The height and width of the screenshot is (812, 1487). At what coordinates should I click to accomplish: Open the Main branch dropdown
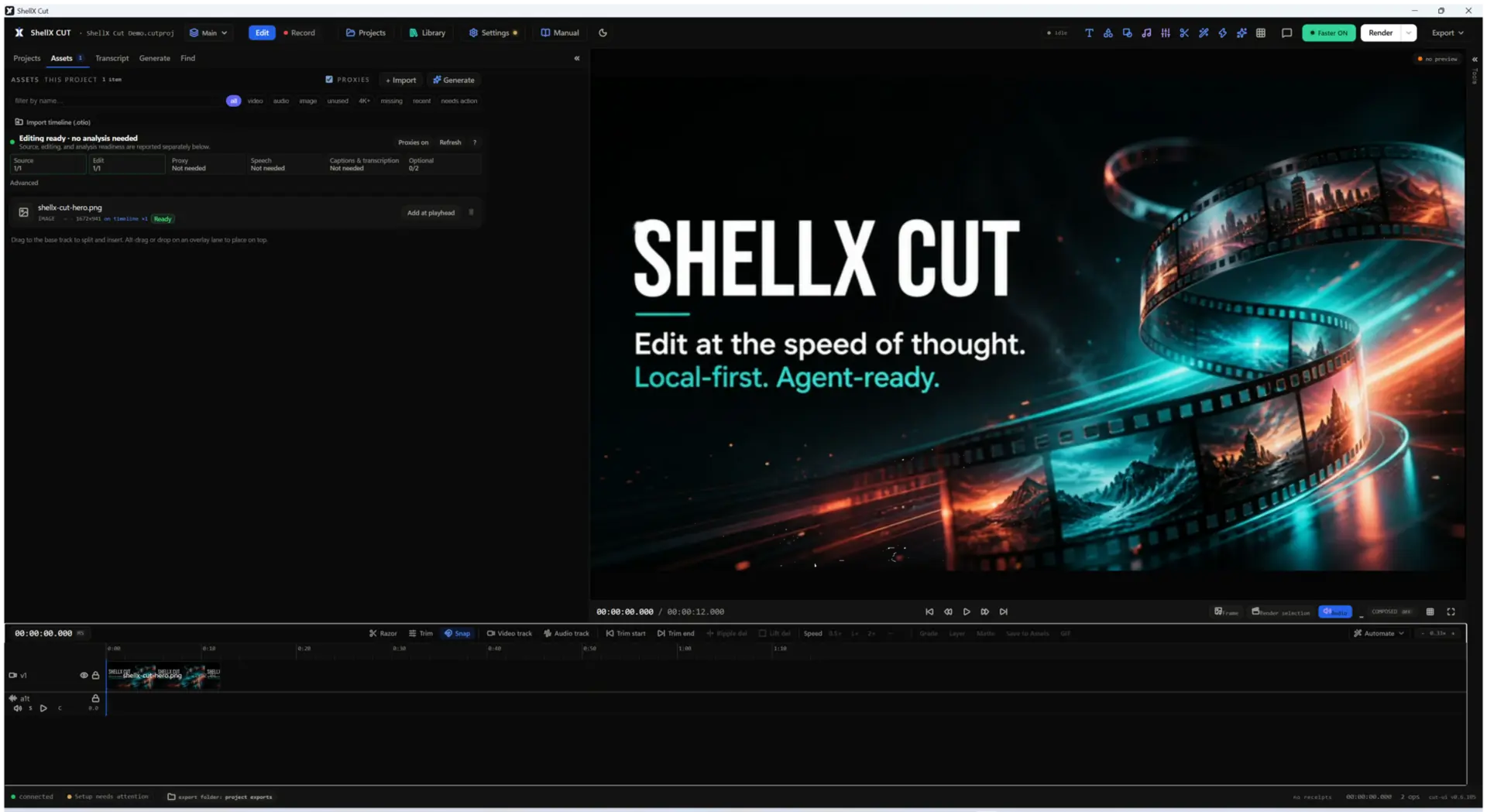[x=208, y=33]
